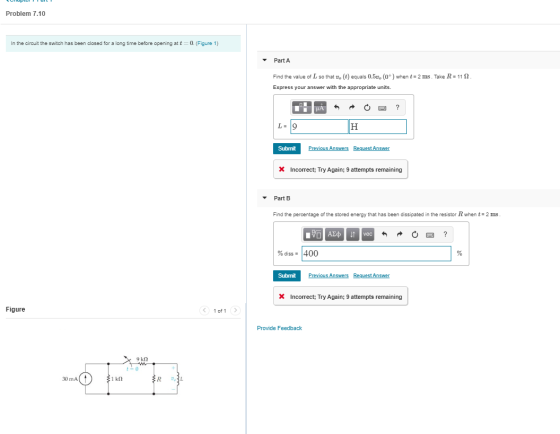Open Request Answer link for Part B
The width and height of the screenshot is (560, 434).
click(371, 275)
